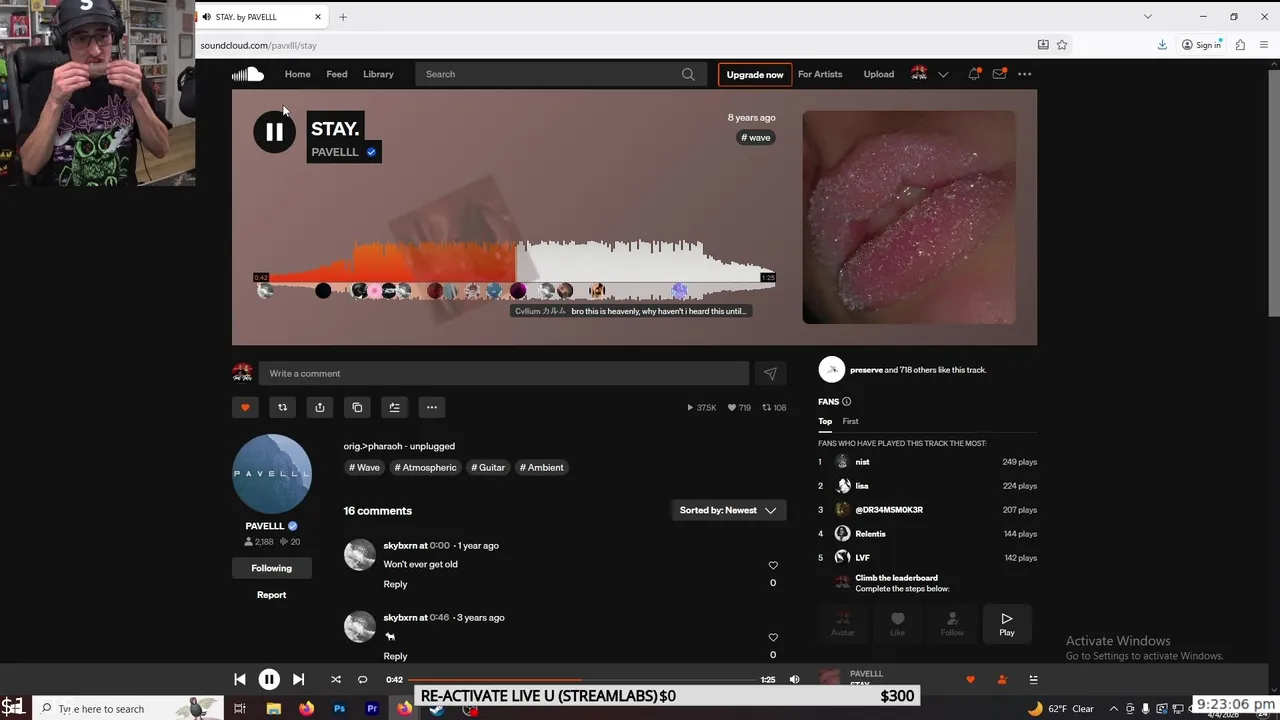
Task: Open the Next up queue icon
Action: point(1033,680)
